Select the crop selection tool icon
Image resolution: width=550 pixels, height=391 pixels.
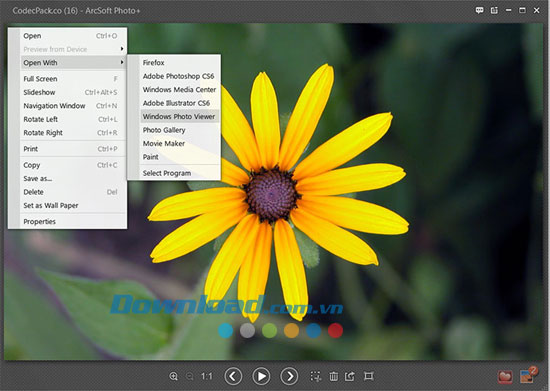(316, 376)
